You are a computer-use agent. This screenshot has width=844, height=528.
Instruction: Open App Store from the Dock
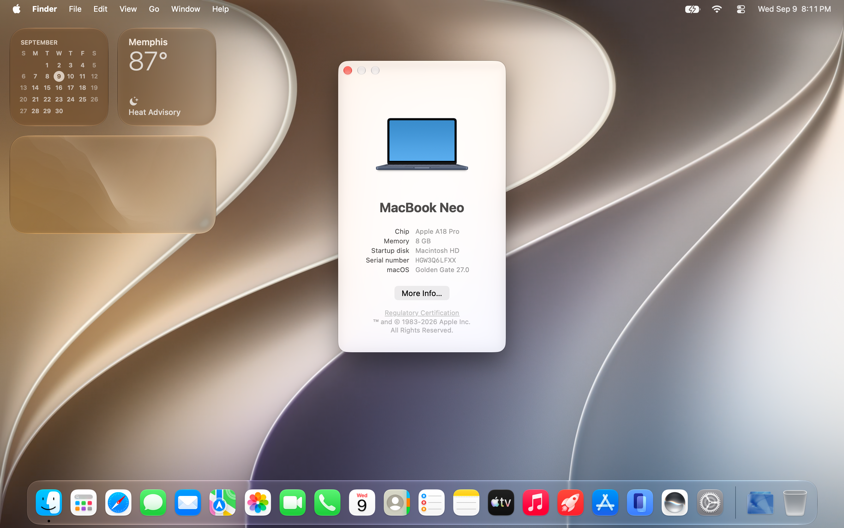click(605, 503)
